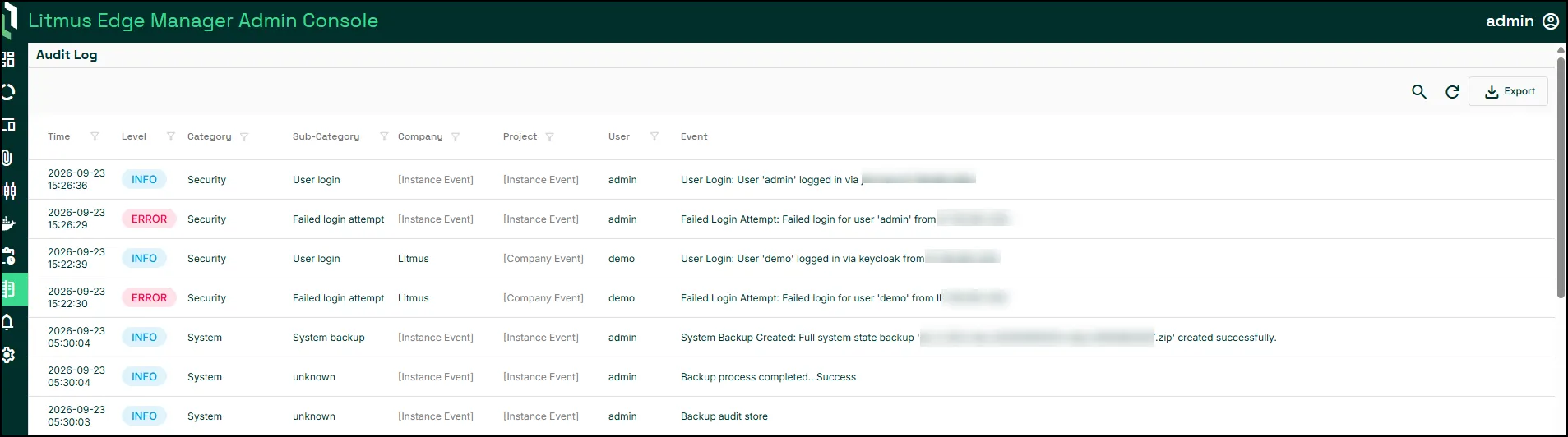The width and height of the screenshot is (1568, 437).
Task: Click the Project column header
Action: 520,136
